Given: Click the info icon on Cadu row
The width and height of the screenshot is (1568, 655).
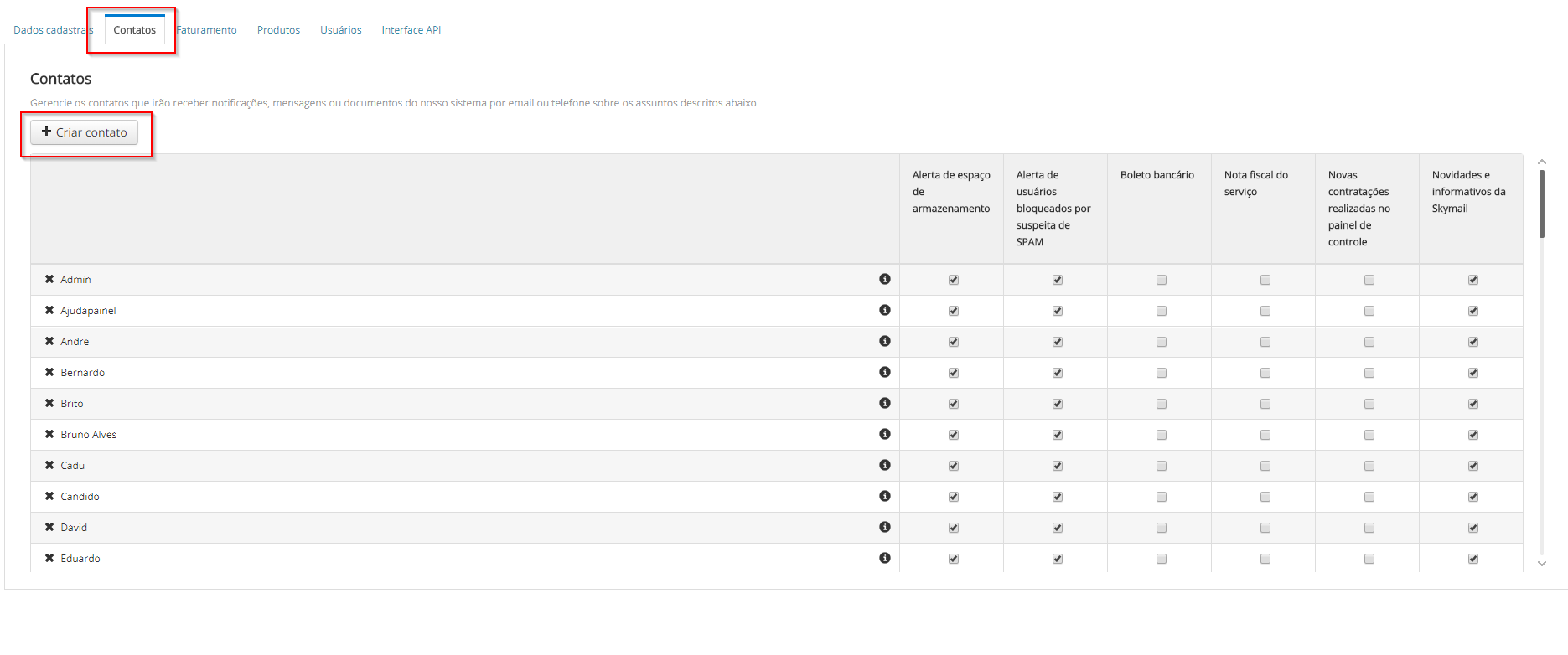Looking at the screenshot, I should 884,465.
